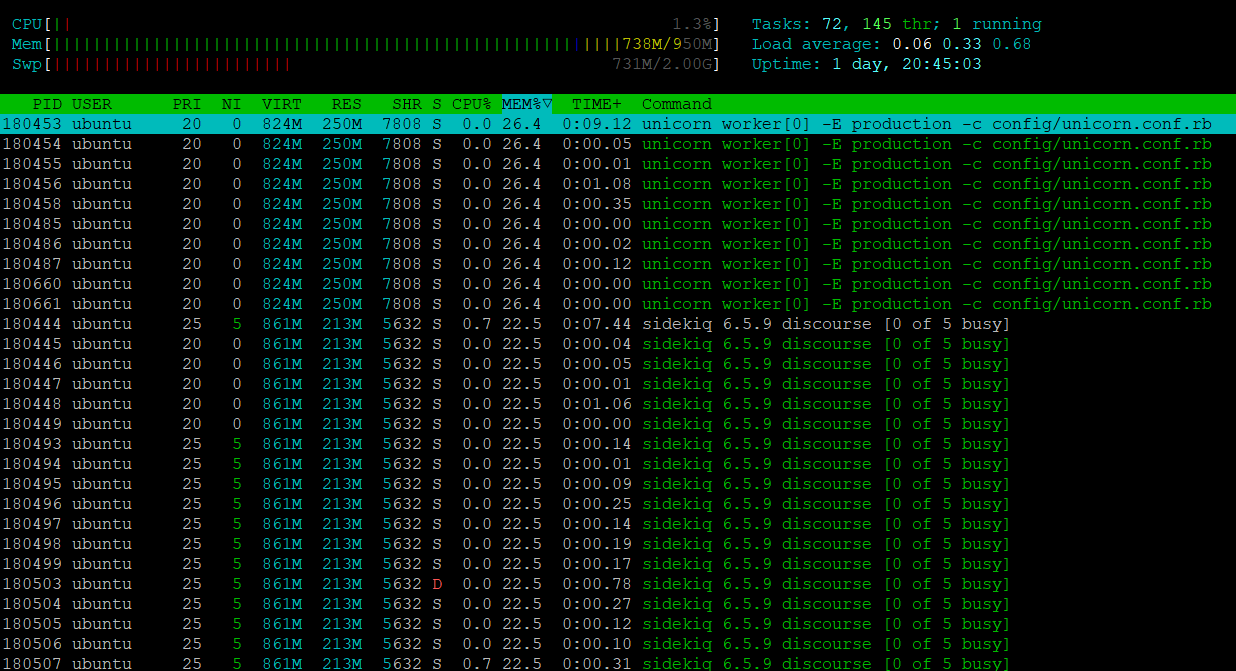Select process row with PID 180487
This screenshot has width=1236, height=671.
[x=618, y=264]
